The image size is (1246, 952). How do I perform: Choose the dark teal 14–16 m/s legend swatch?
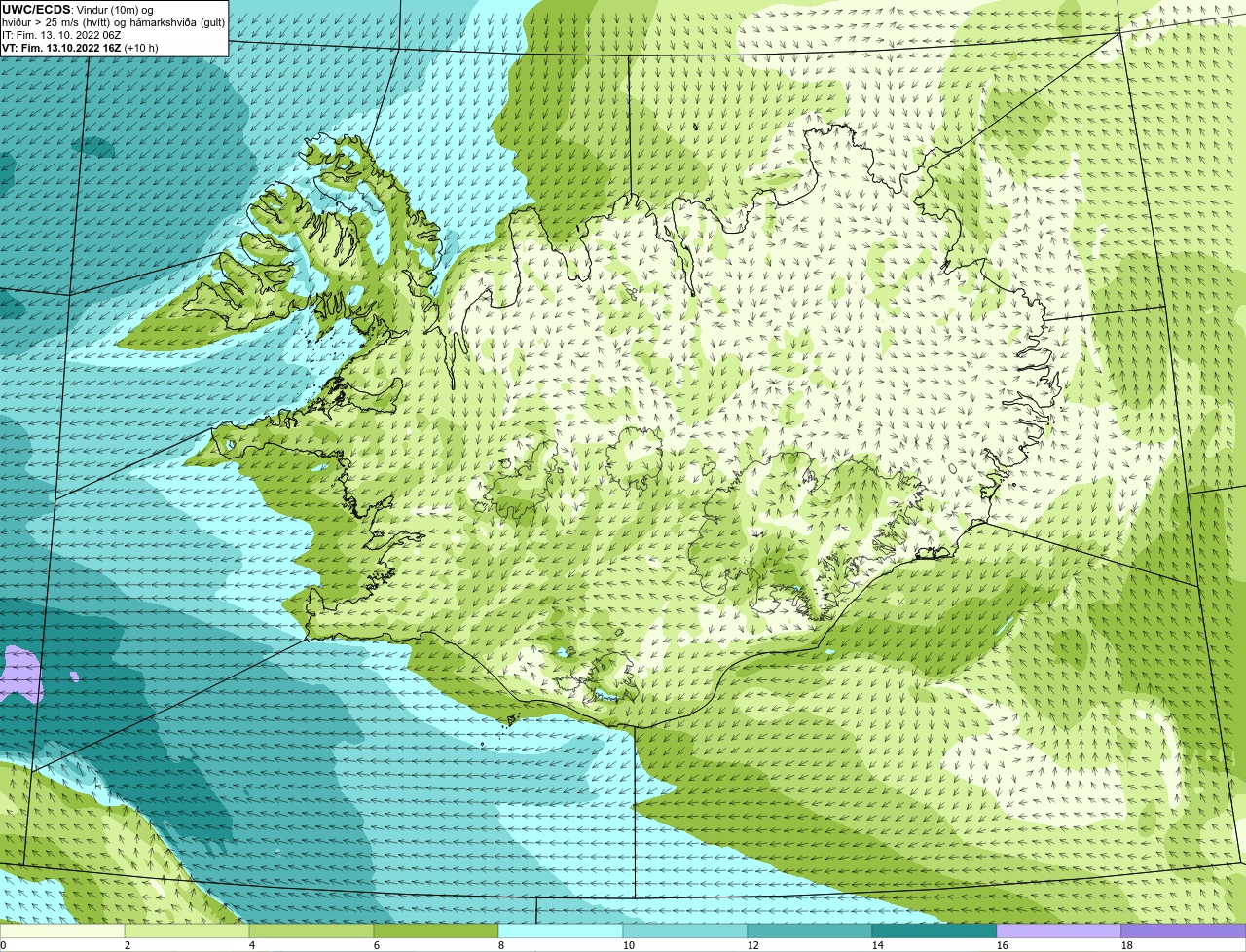pos(934,931)
